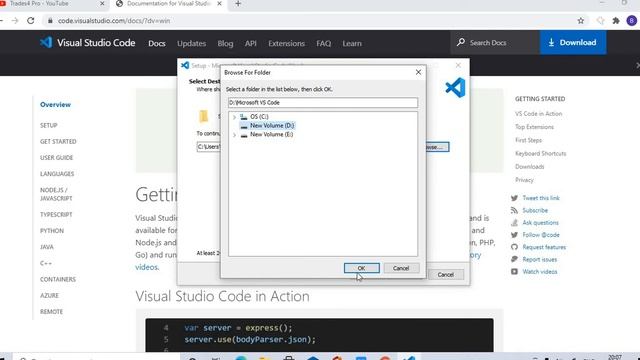Click the YouTube icon beside Watch videos

pos(514,271)
